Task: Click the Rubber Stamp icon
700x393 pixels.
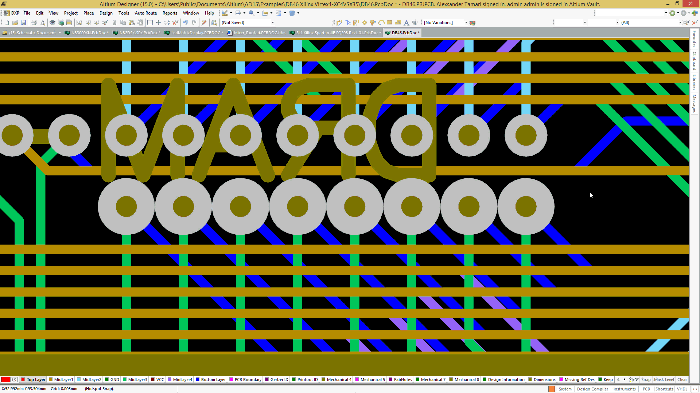Action: click(140, 22)
